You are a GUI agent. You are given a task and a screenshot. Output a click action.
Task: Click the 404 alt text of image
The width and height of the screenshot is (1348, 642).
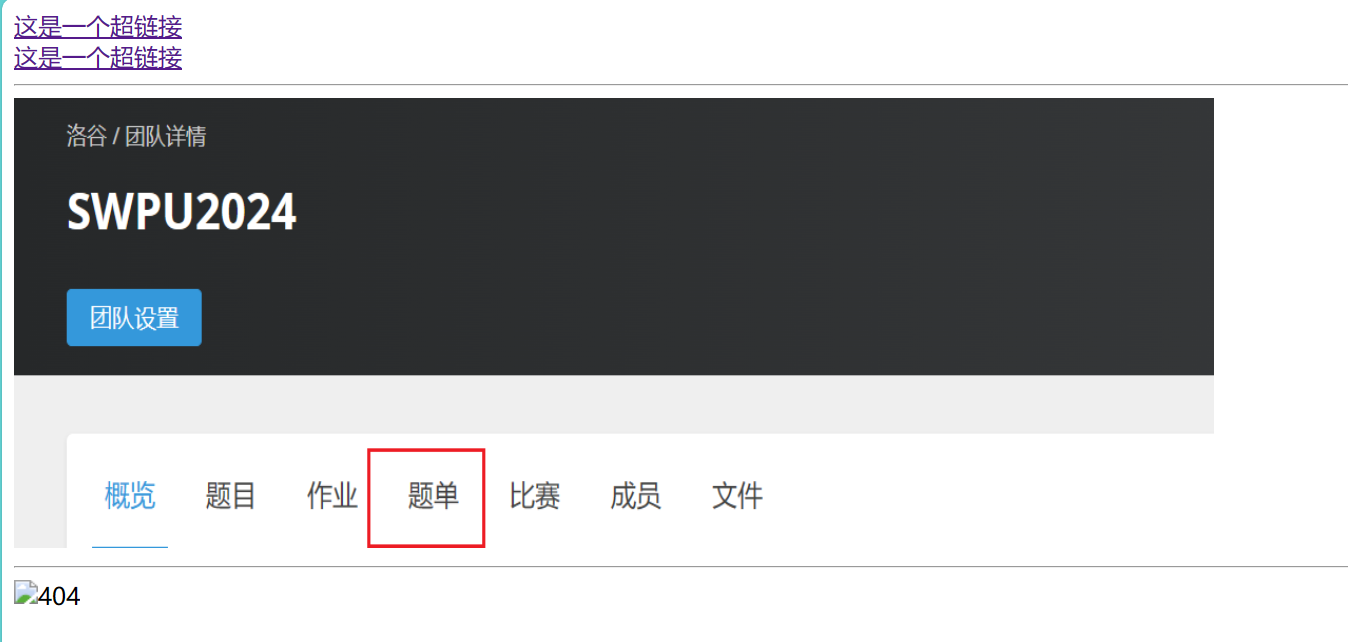click(59, 597)
